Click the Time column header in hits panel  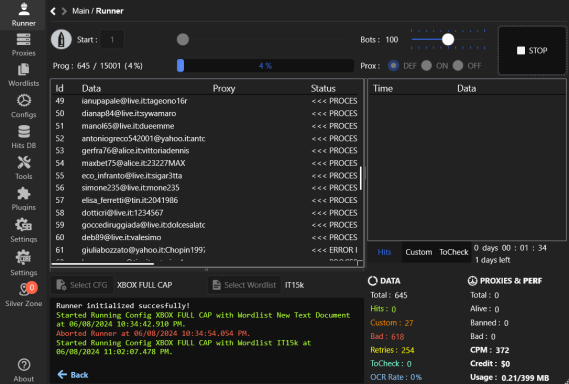tap(383, 89)
